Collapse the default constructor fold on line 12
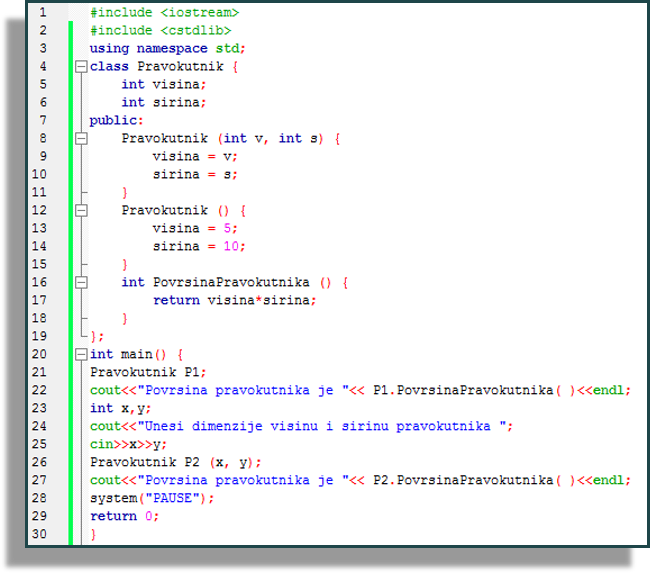Image resolution: width=650 pixels, height=573 pixels. click(81, 211)
